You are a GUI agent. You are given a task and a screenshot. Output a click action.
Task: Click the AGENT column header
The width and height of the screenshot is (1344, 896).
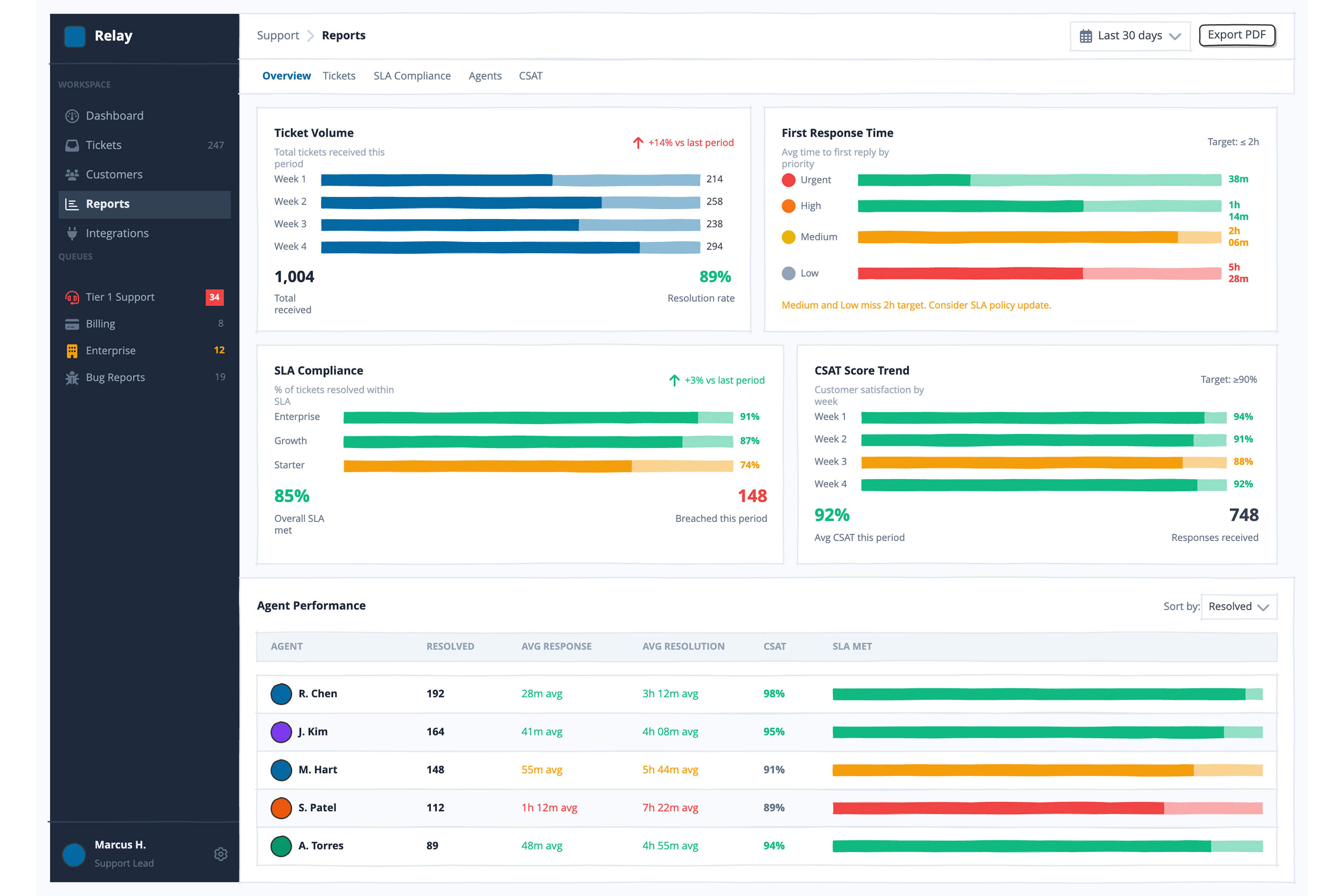[x=286, y=647]
